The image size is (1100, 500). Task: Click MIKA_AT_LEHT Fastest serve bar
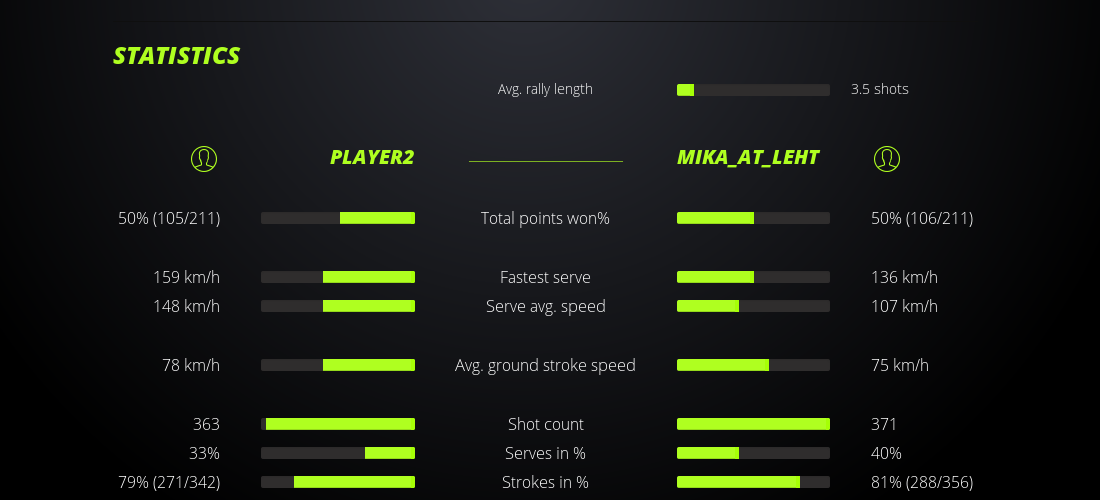pyautogui.click(x=753, y=277)
